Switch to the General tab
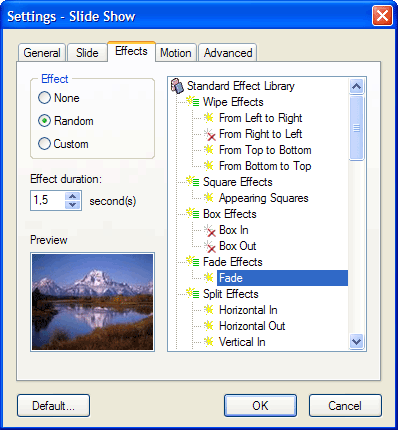The height and width of the screenshot is (430, 398). point(42,53)
